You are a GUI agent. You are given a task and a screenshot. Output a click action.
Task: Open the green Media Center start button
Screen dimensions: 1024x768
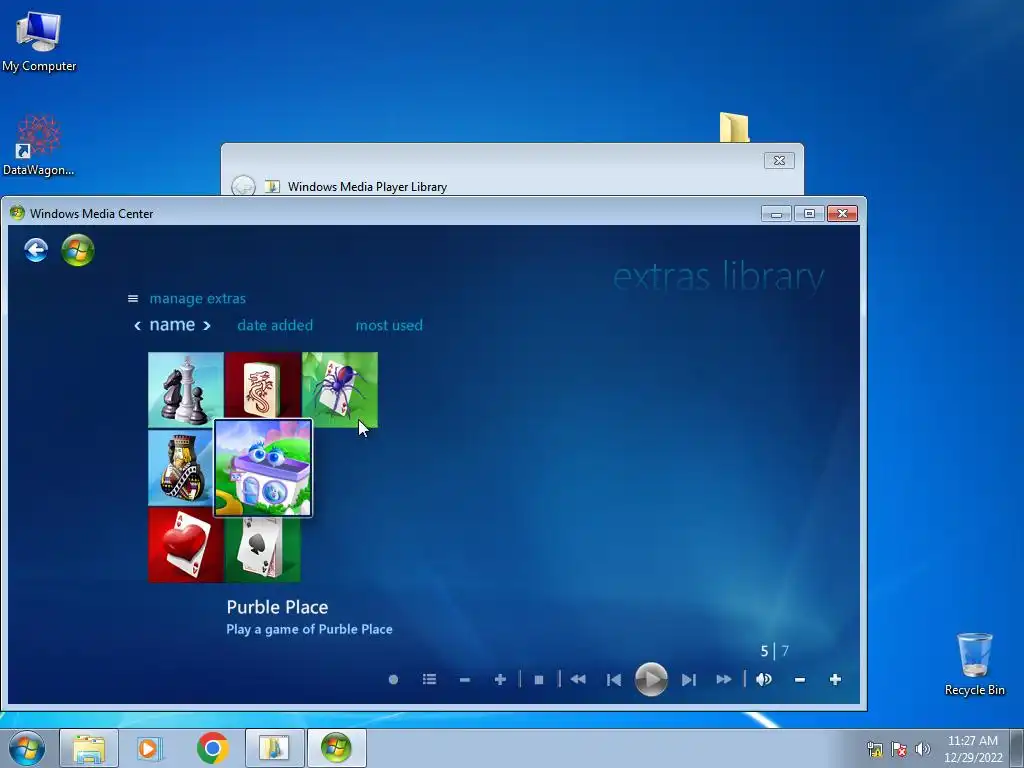[78, 250]
